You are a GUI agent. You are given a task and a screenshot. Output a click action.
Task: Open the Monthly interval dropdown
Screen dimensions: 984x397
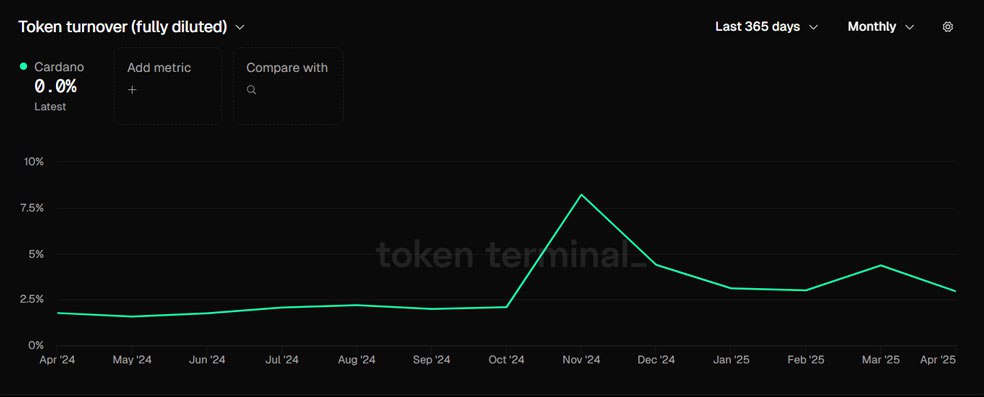880,27
